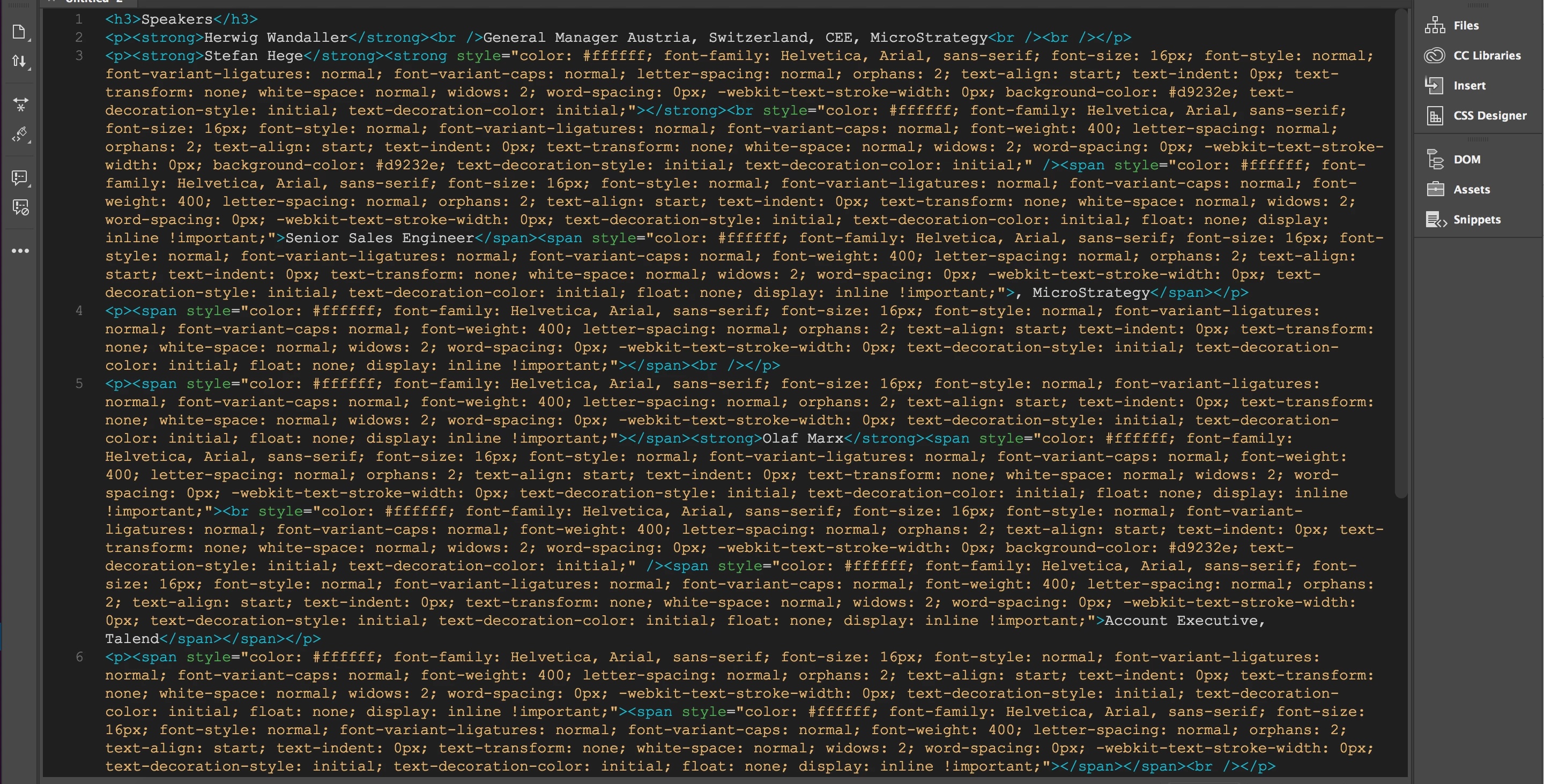Click the three-dots Customize Toolbar button
Image resolution: width=1544 pixels, height=784 pixels.
[20, 250]
